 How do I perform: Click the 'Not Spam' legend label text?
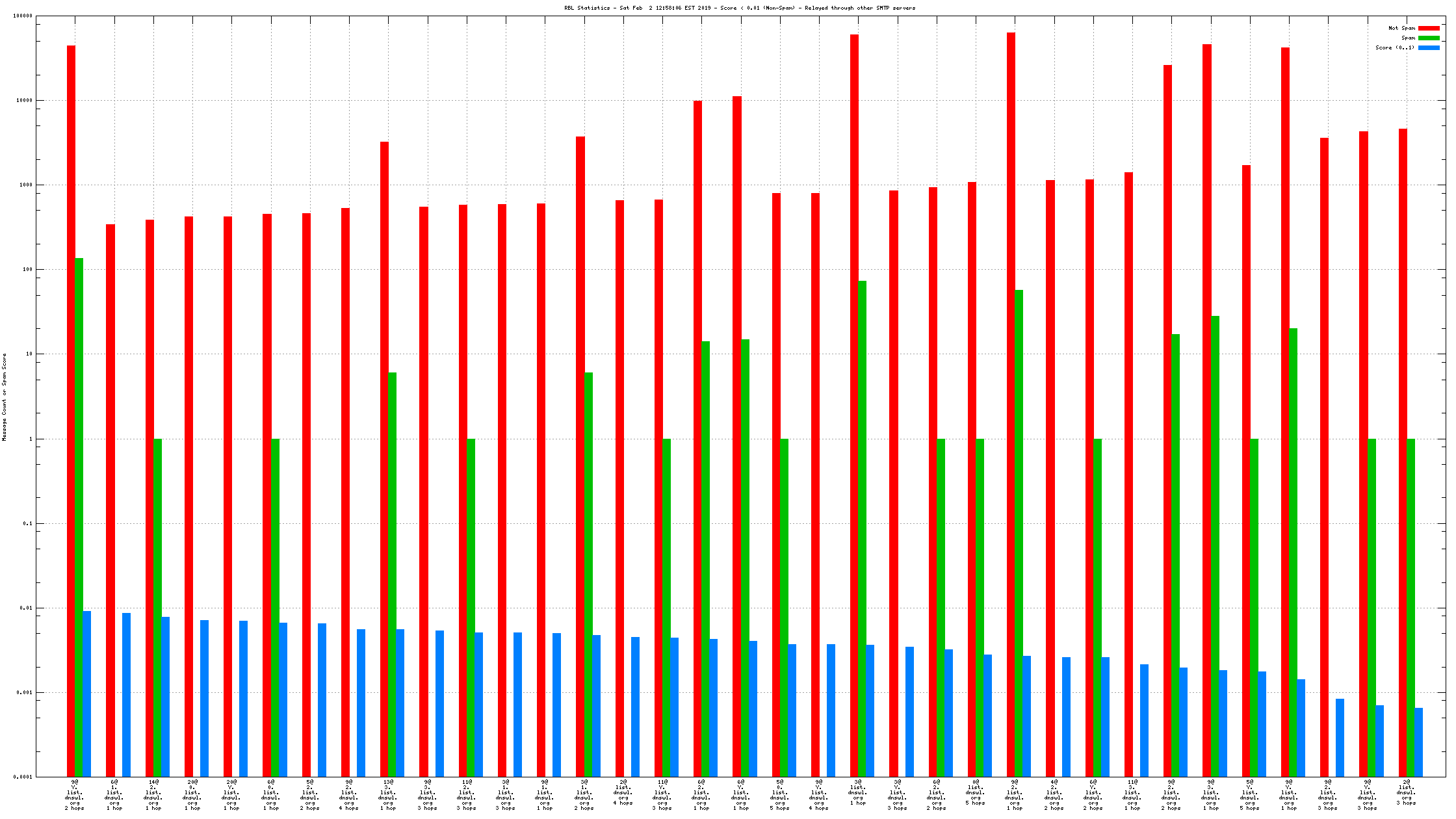(x=1401, y=28)
